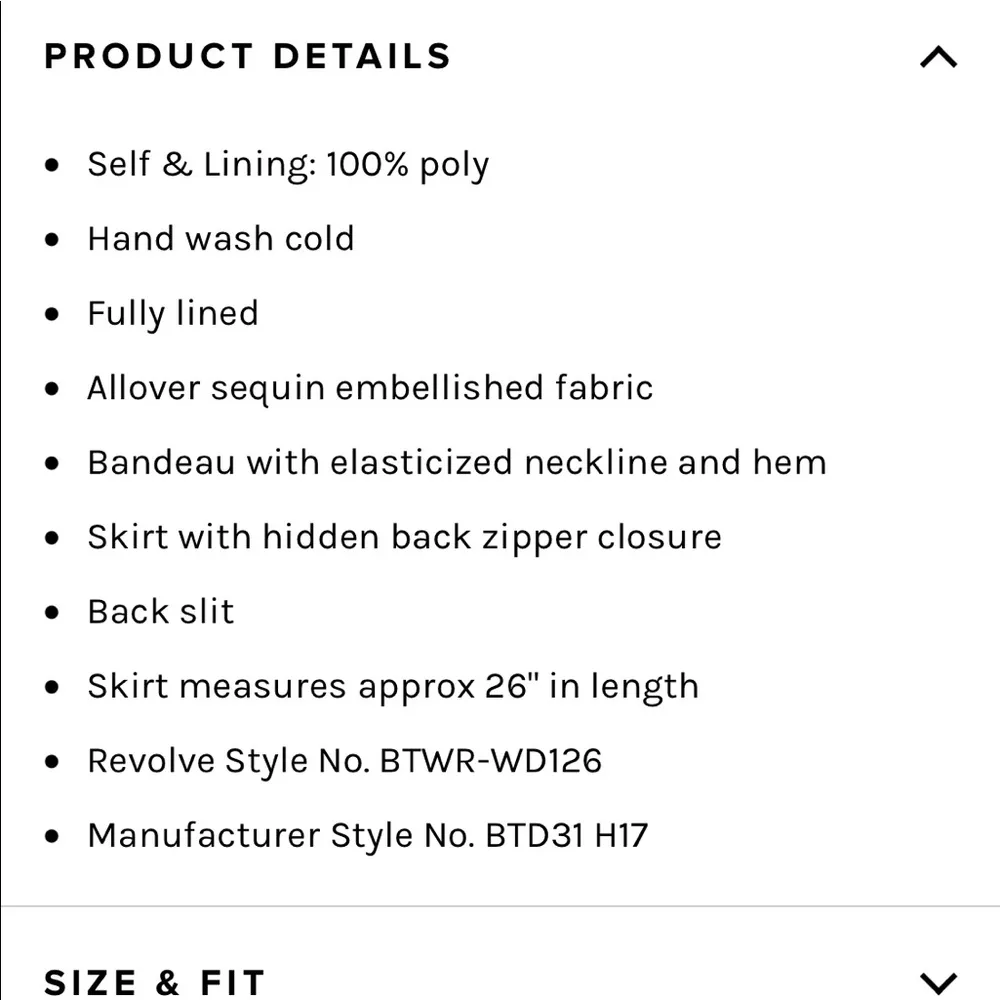Image resolution: width=1000 pixels, height=1000 pixels.
Task: Click the Product Details heading
Action: [247, 57]
